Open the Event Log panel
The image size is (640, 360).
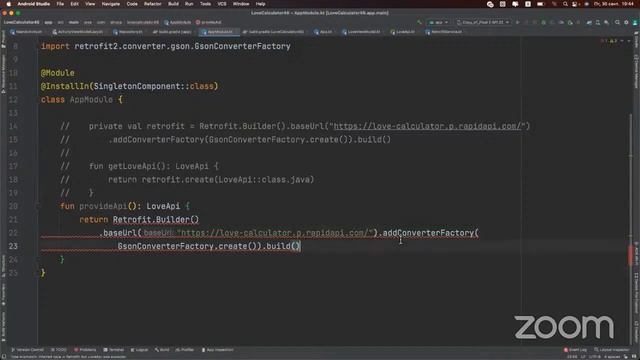575,350
